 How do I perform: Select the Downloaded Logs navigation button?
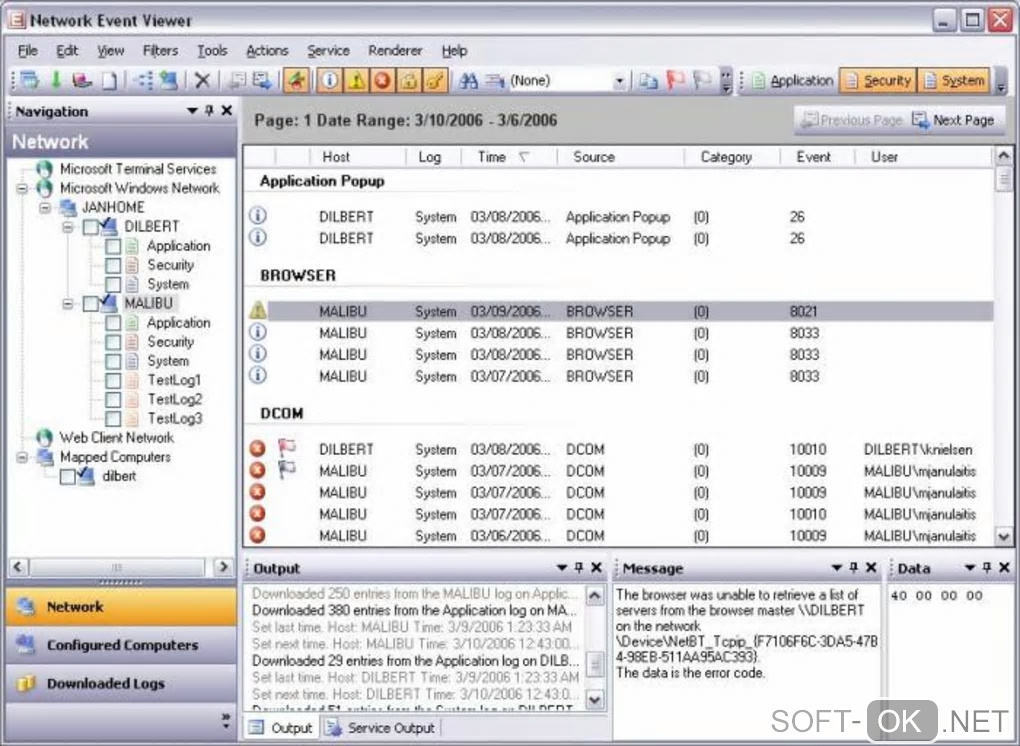click(122, 684)
